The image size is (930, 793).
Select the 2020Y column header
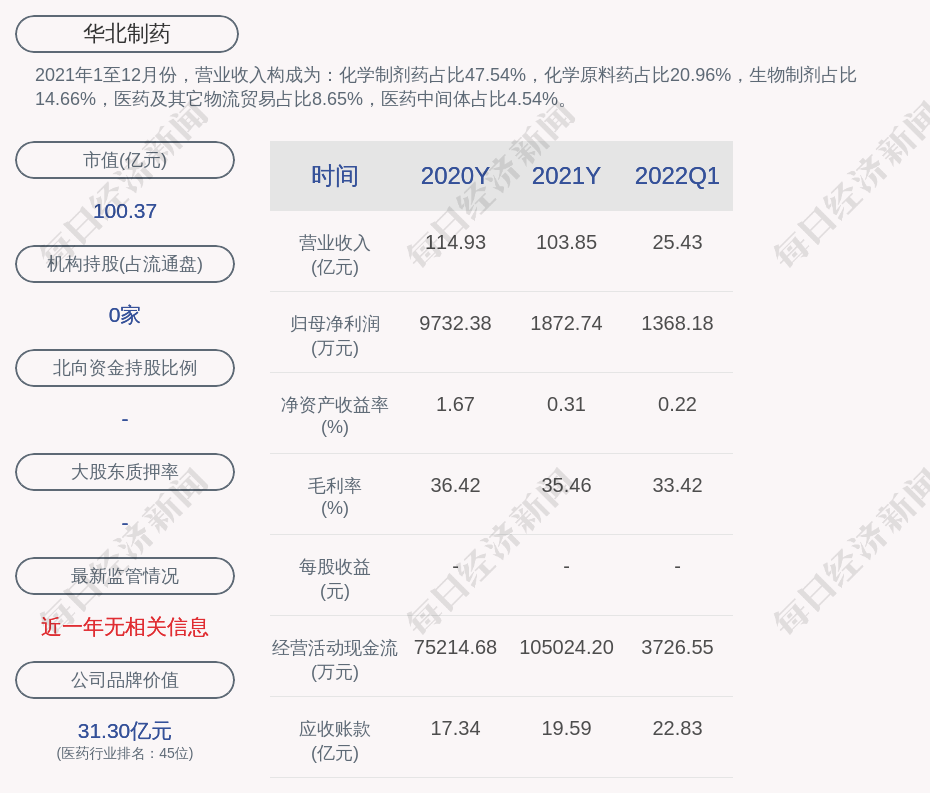coord(455,176)
